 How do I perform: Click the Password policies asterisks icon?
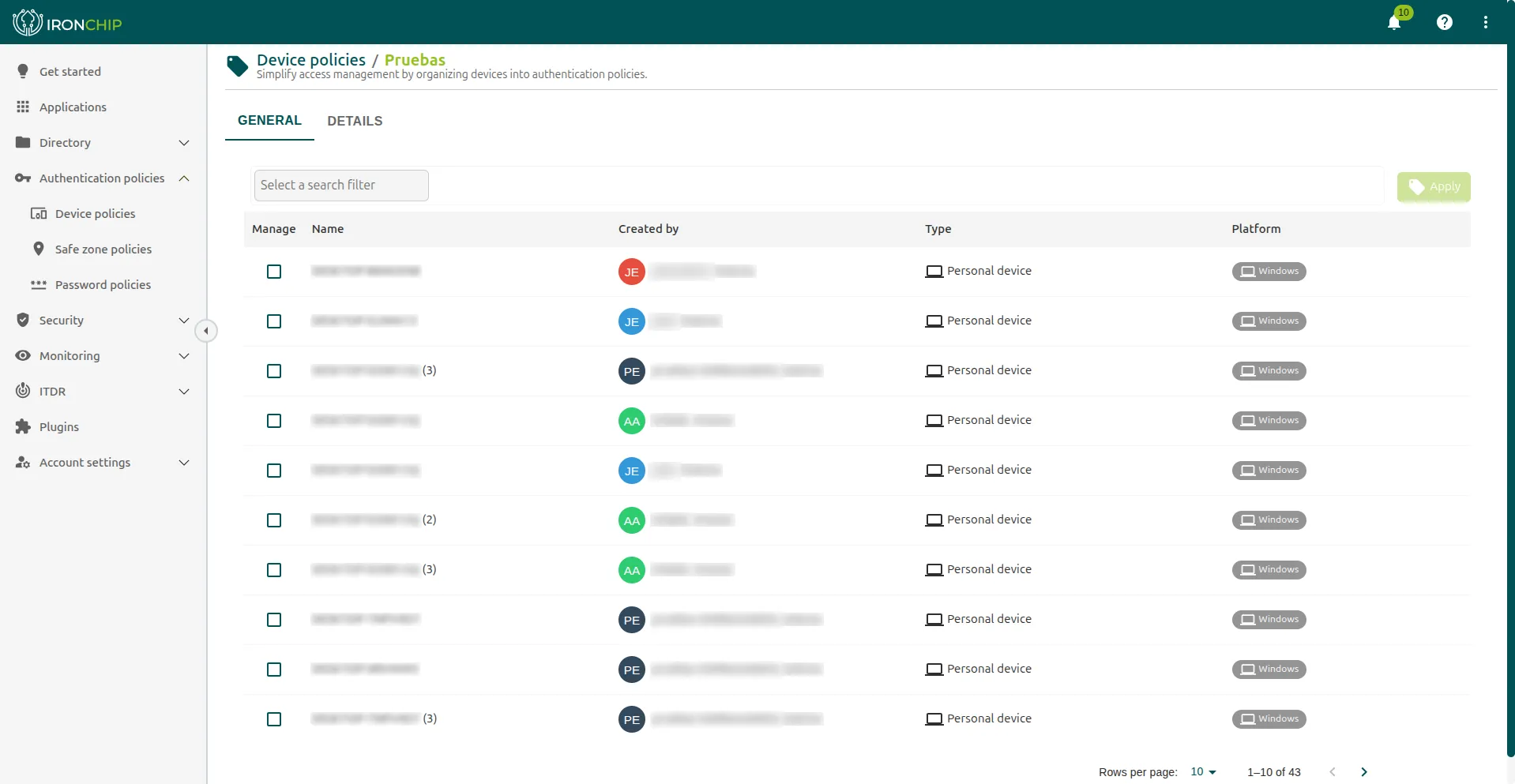(x=39, y=284)
